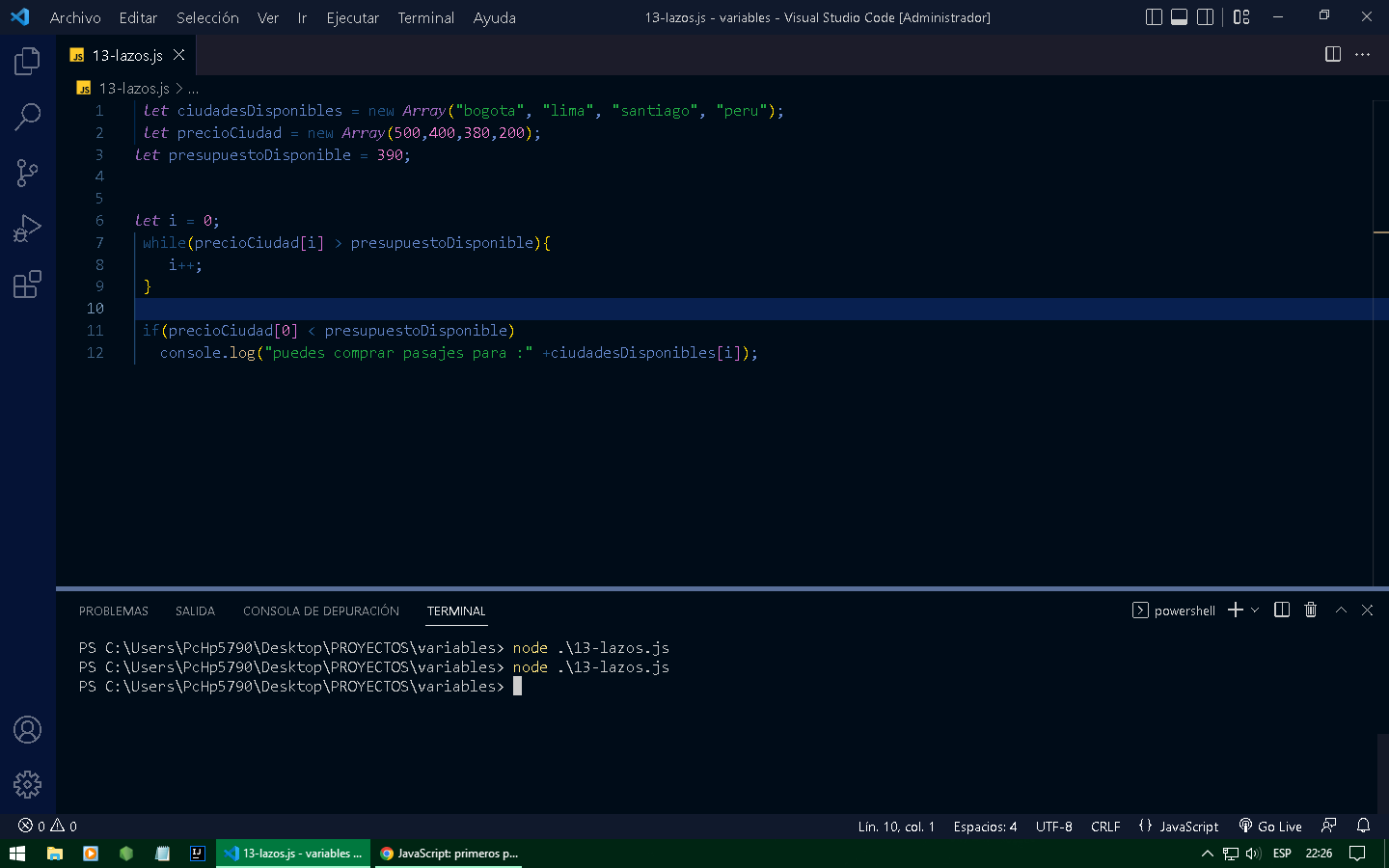Switch to the PROBLEMAS tab
Viewport: 1389px width, 868px height.
tap(114, 610)
